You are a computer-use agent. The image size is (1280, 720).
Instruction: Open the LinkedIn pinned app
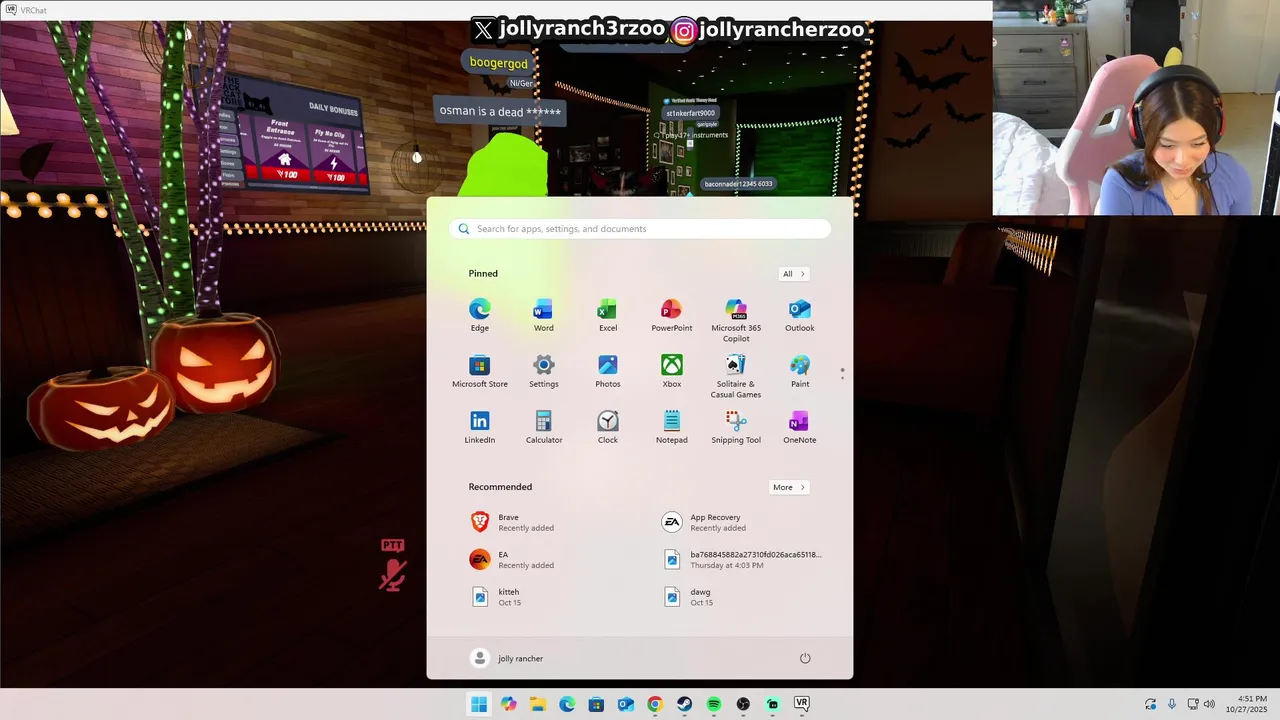480,427
